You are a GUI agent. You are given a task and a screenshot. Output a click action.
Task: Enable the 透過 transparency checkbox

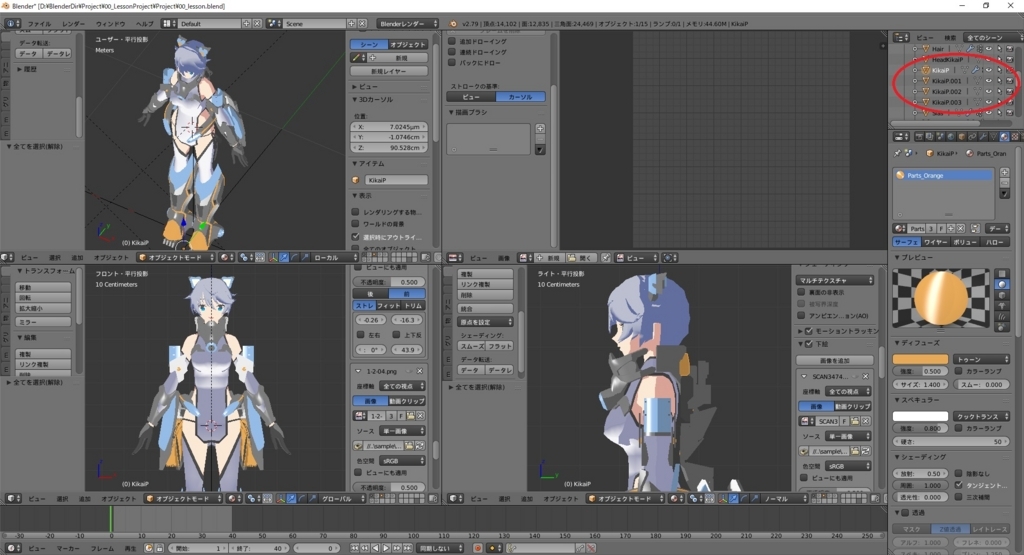click(x=905, y=513)
